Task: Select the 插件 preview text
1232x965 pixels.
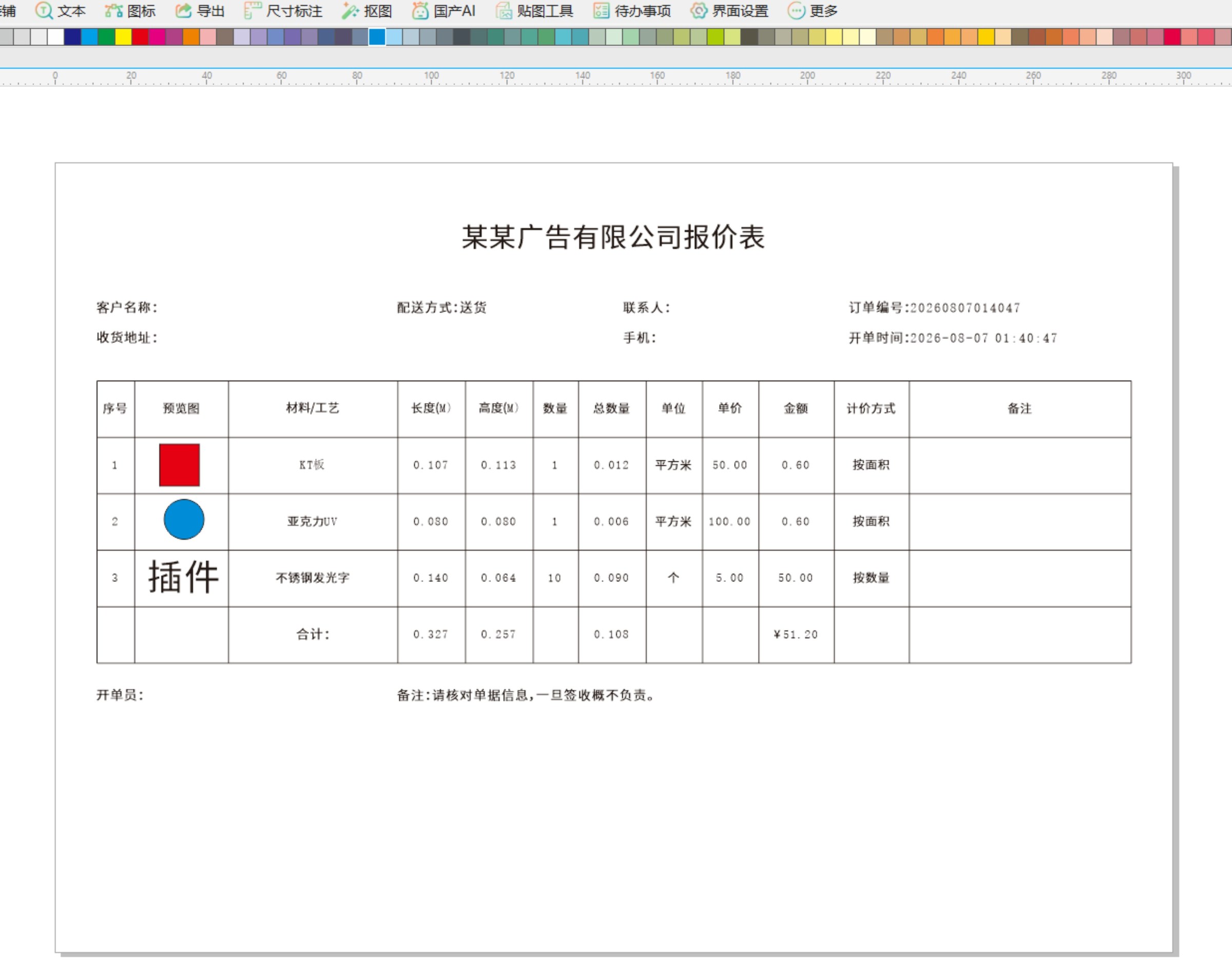Action: (183, 577)
